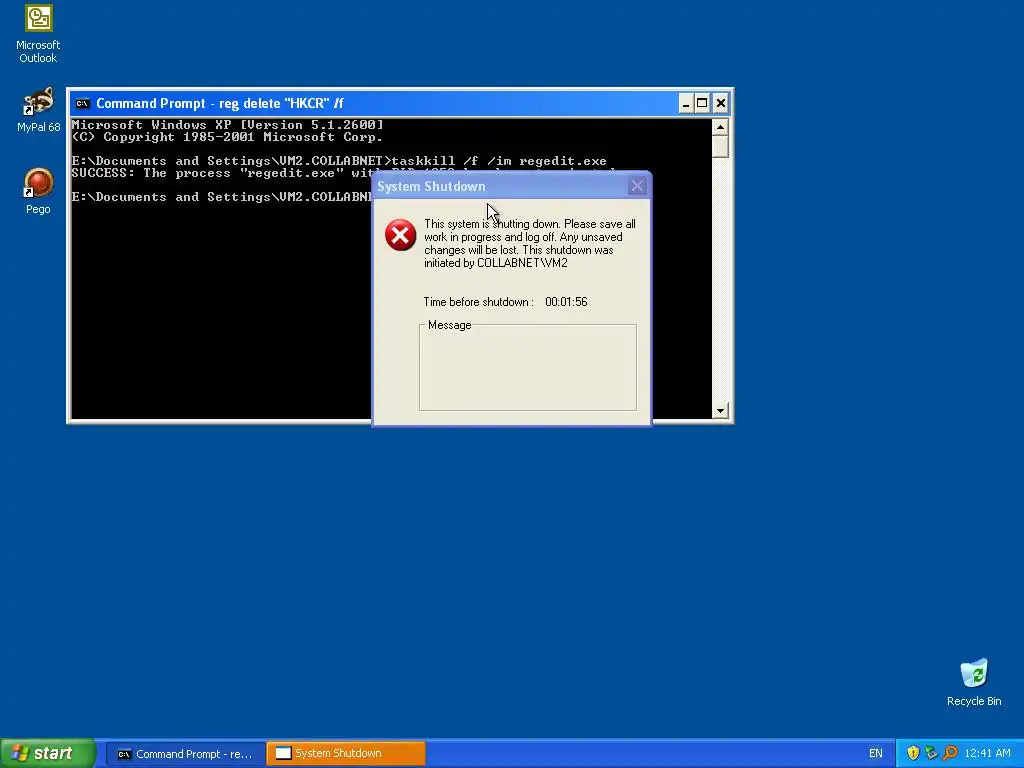Minimize the Command Prompt window
The width and height of the screenshot is (1024, 768).
pyautogui.click(x=685, y=103)
